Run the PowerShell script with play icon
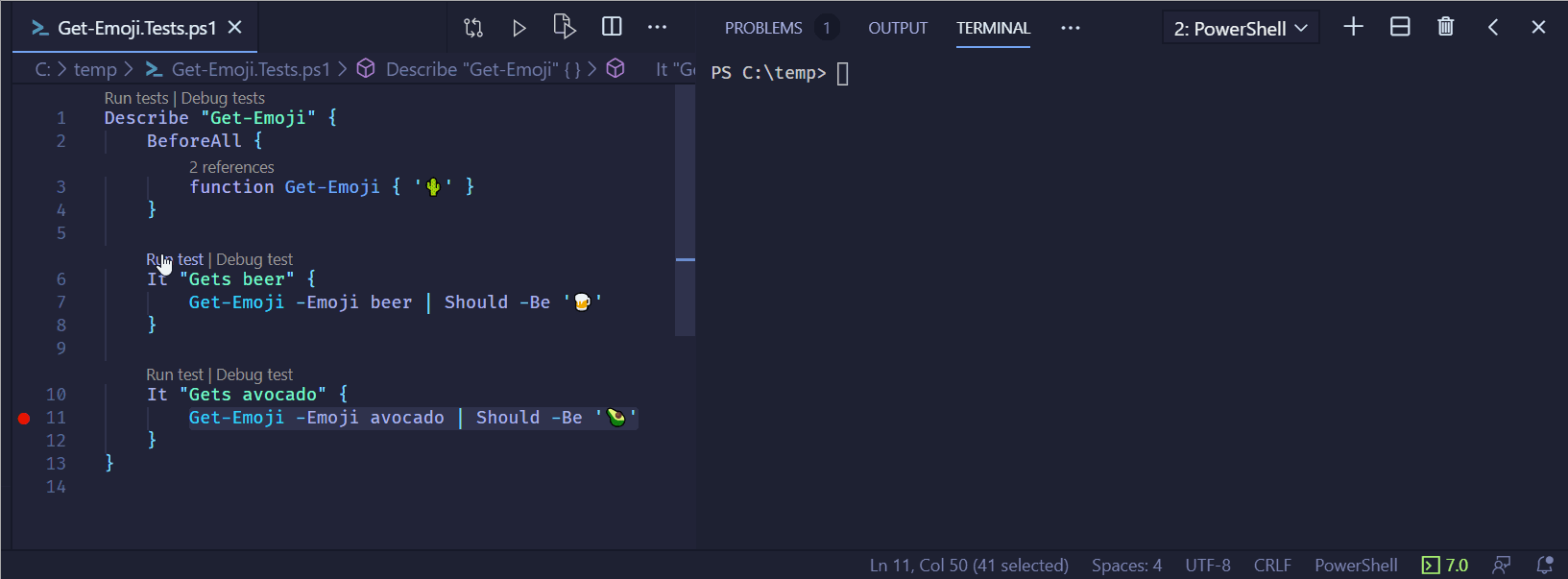The image size is (1568, 579). (519, 28)
